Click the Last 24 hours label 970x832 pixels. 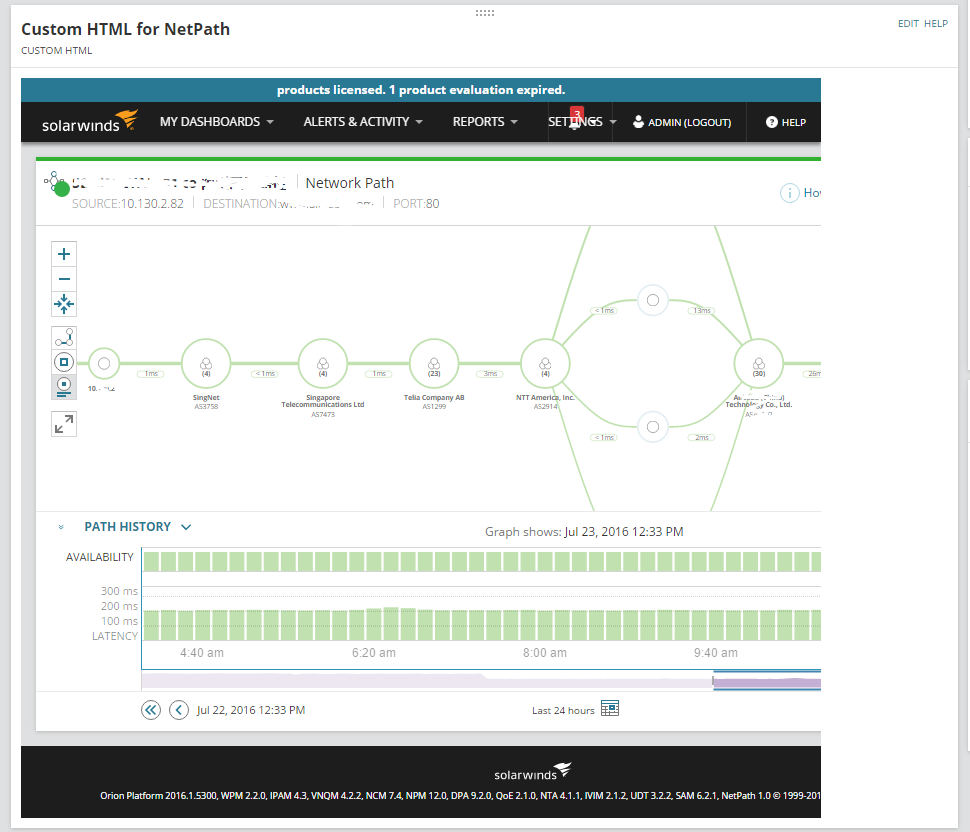563,711
